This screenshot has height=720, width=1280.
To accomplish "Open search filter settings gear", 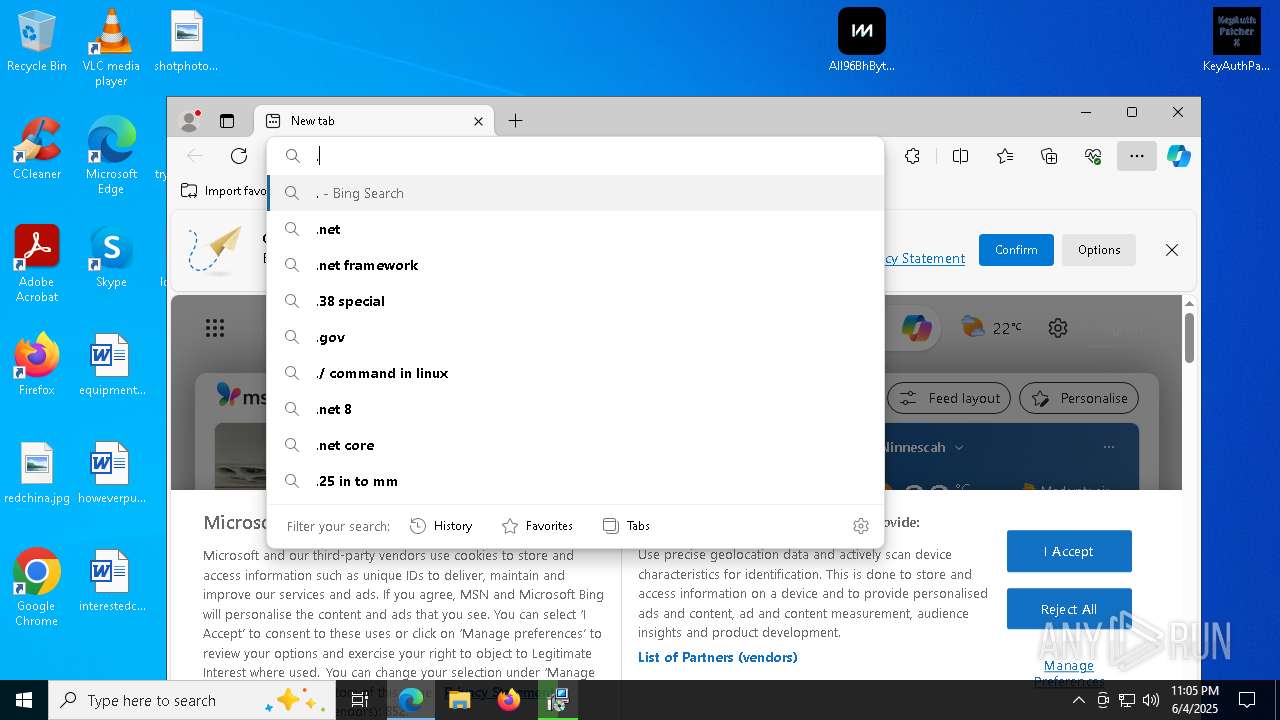I will point(860,526).
